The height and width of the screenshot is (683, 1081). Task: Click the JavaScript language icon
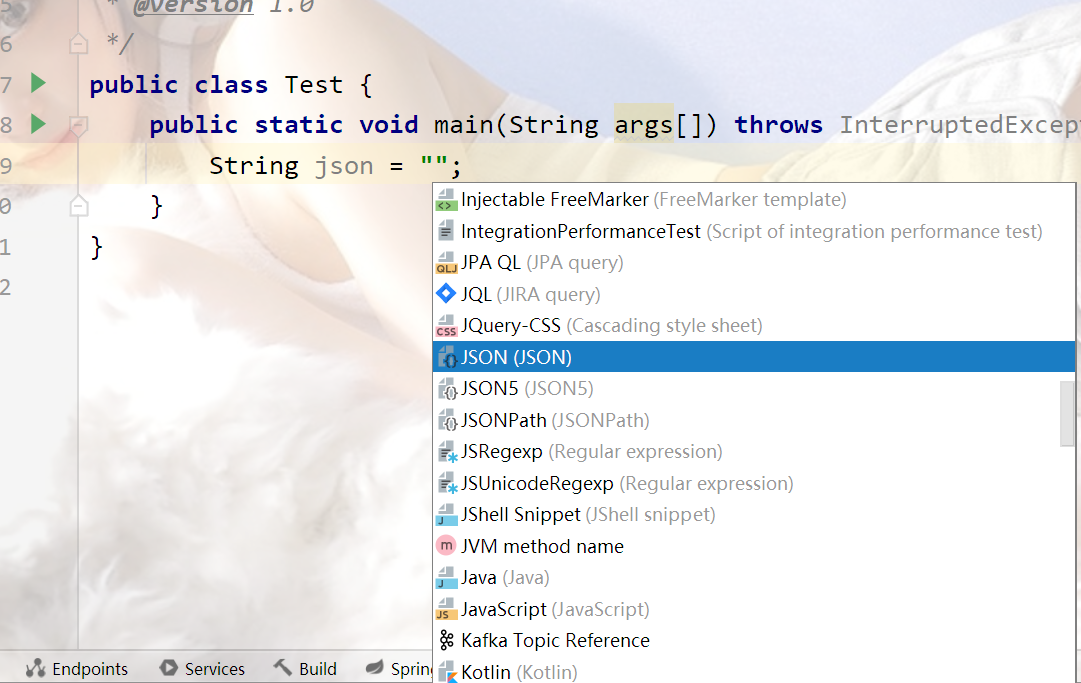point(446,609)
